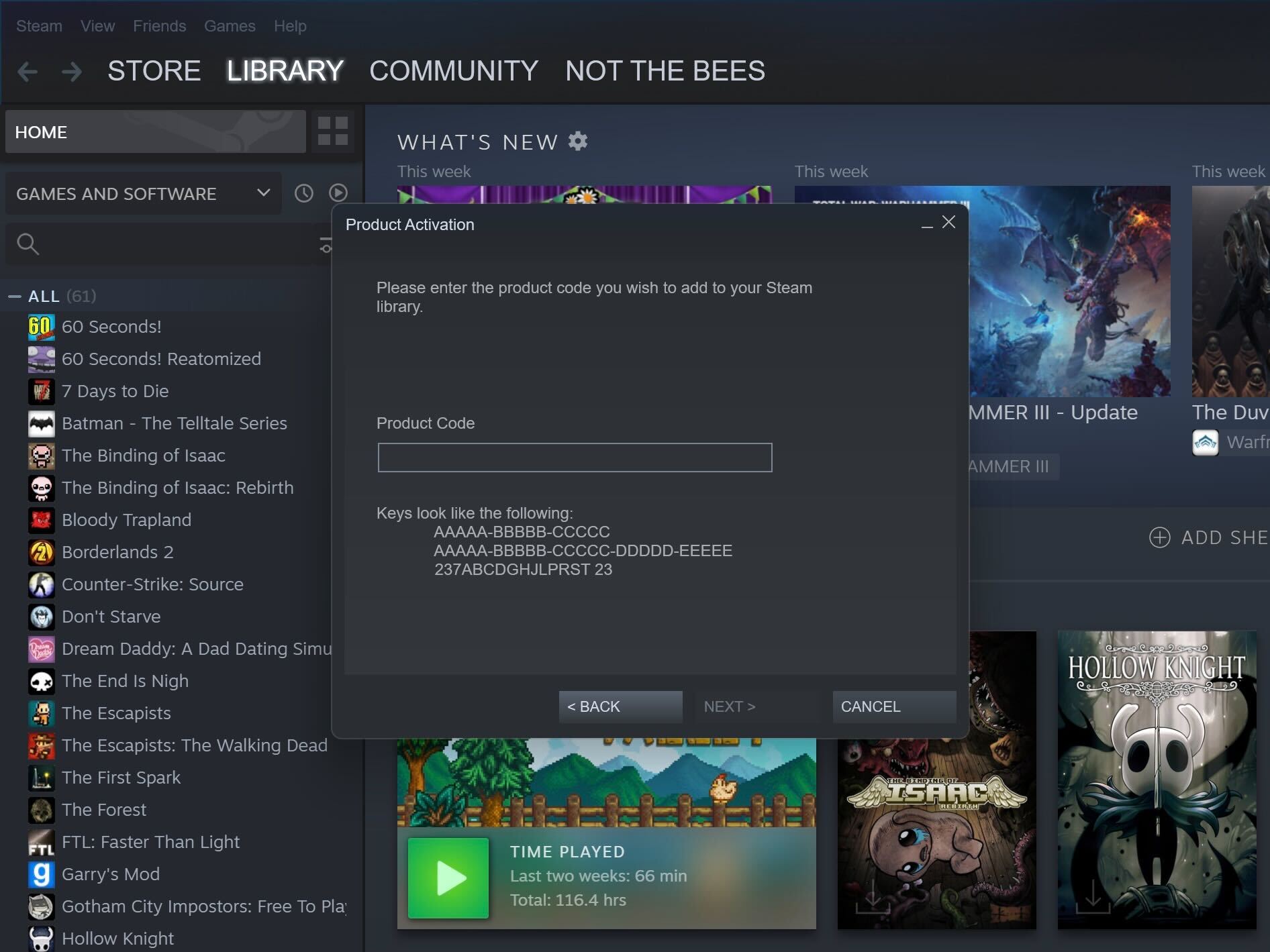Click the NEXT > button in dialog
1270x952 pixels.
pos(757,706)
